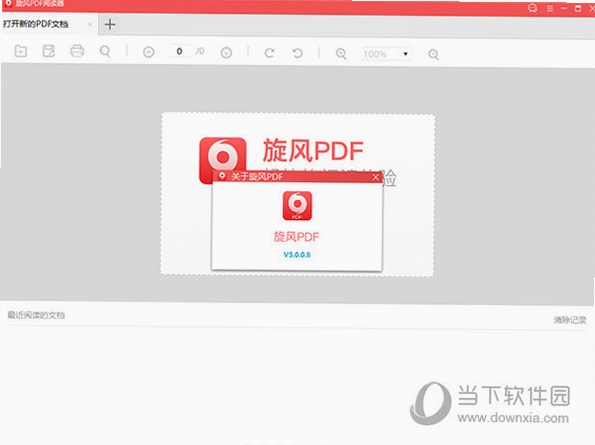
Task: Go to next page arrow
Action: pyautogui.click(x=227, y=53)
